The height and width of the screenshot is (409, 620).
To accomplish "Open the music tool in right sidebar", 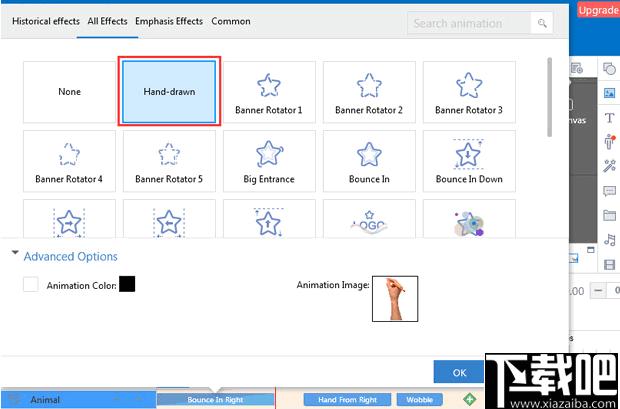I will pos(609,240).
